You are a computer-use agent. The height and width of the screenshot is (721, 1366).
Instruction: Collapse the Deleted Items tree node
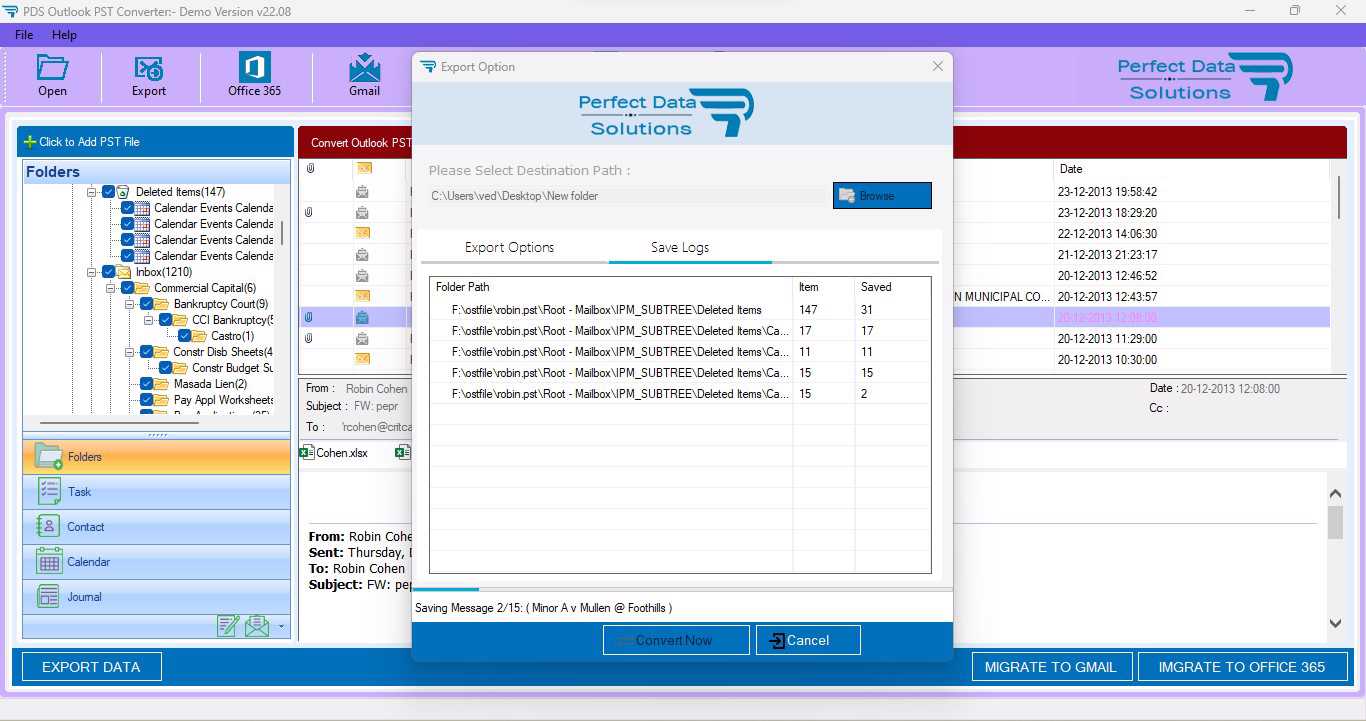[x=92, y=192]
